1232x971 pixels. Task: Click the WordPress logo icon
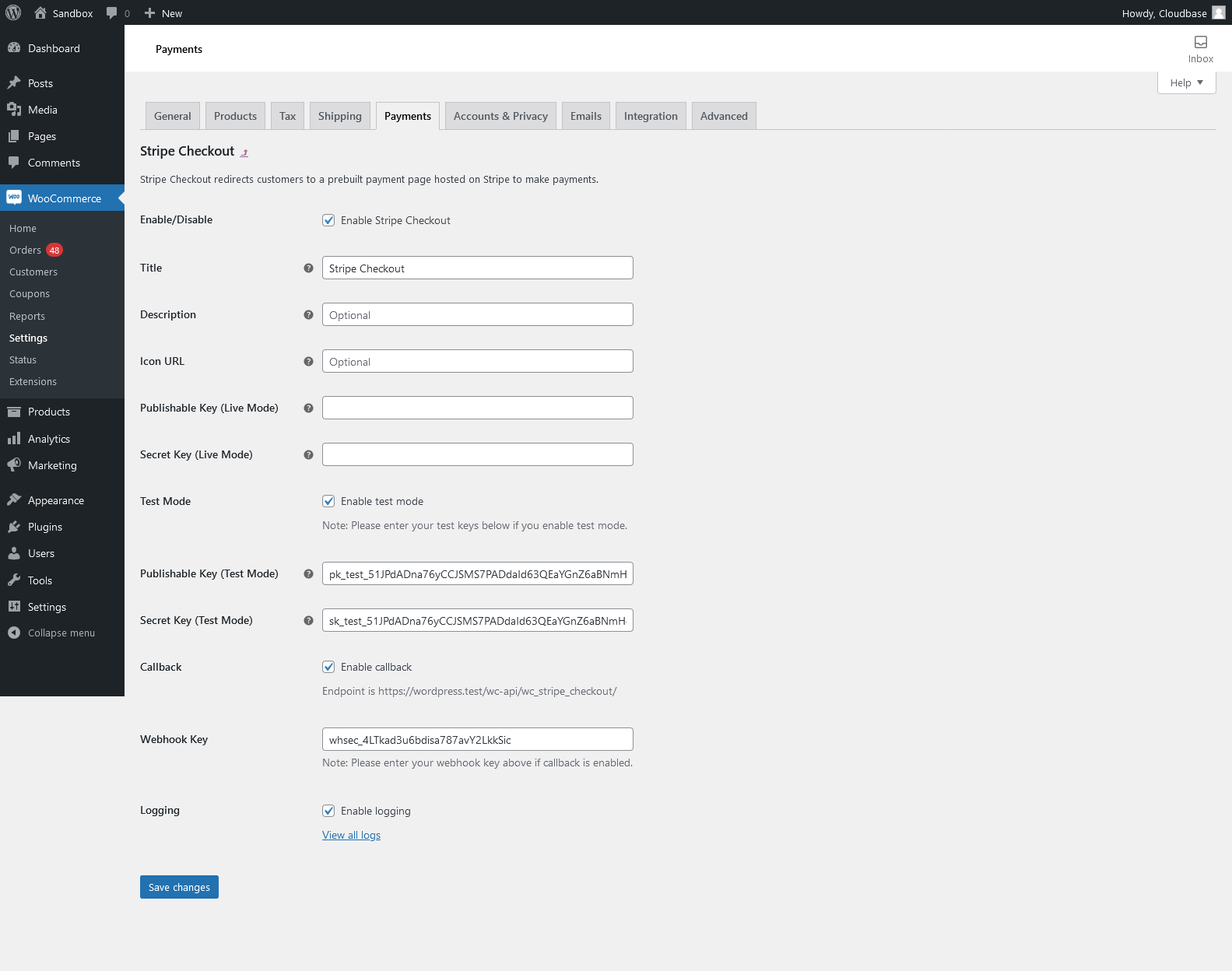point(13,12)
